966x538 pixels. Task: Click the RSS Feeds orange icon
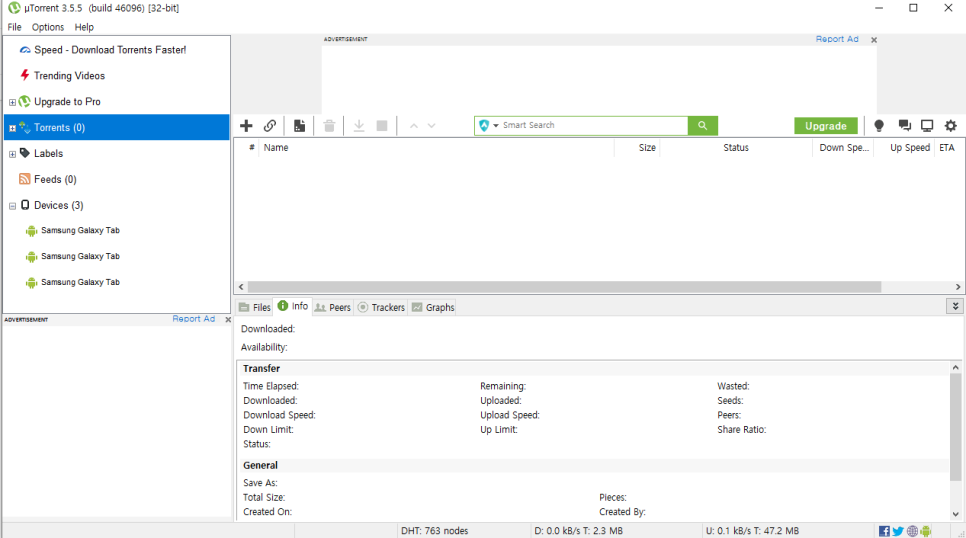[x=25, y=179]
